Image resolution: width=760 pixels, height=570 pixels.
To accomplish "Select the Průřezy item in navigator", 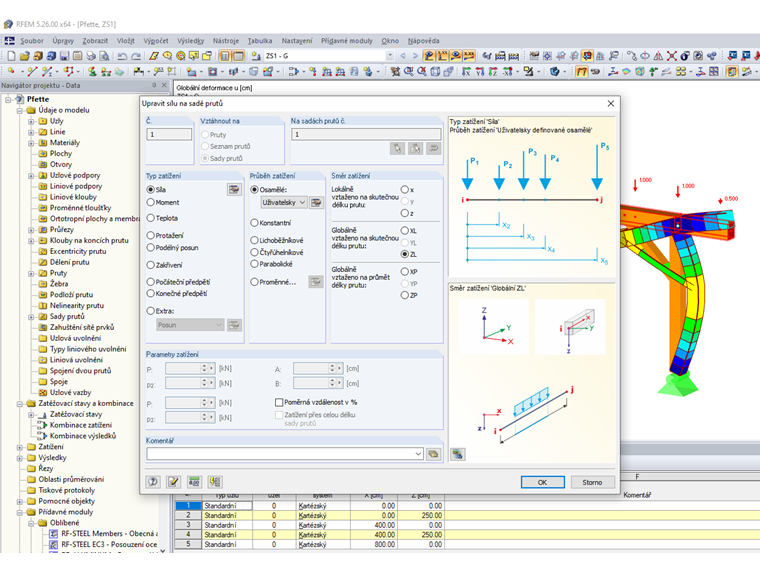I will pos(62,230).
